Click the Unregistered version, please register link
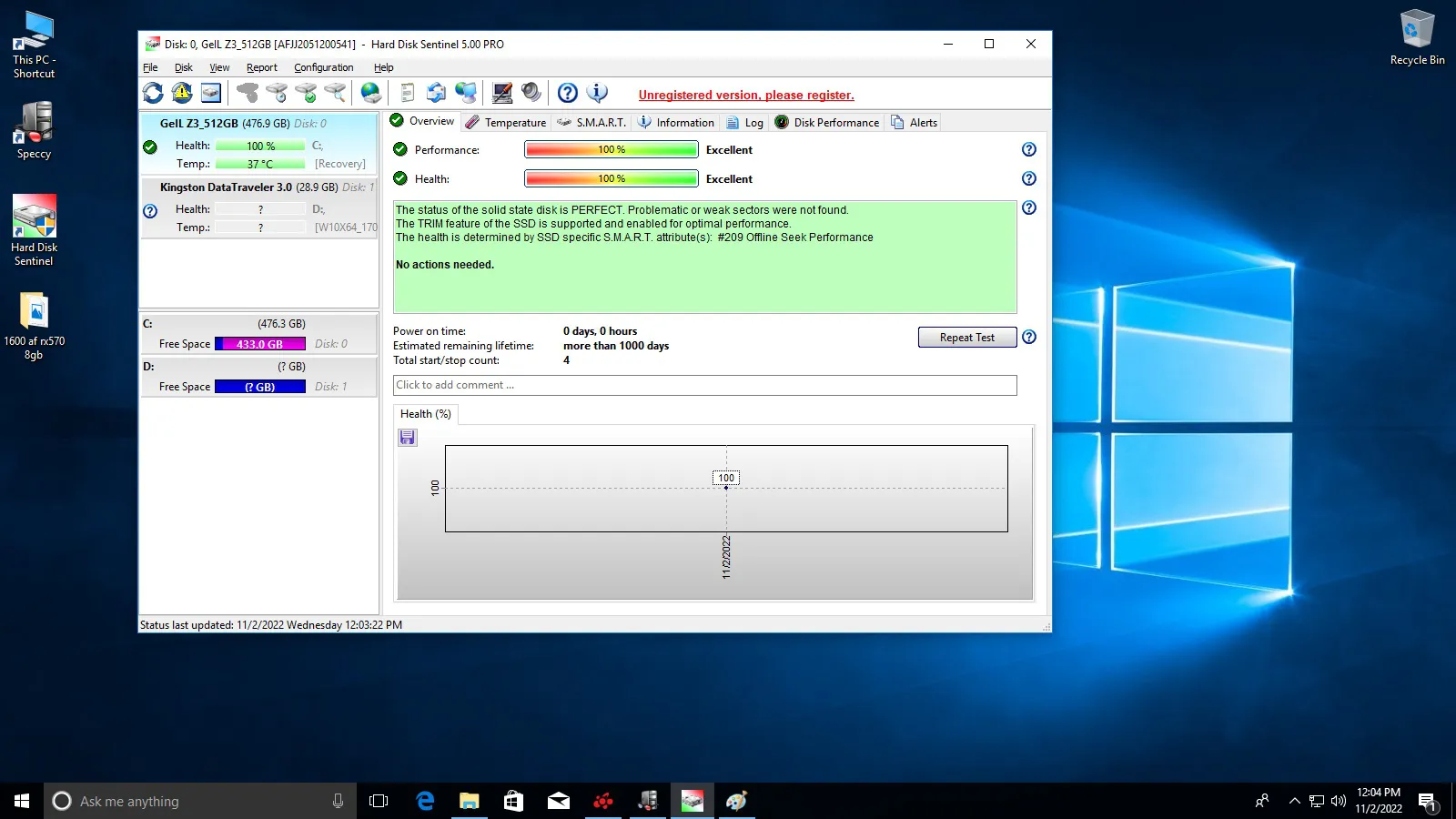 point(746,95)
